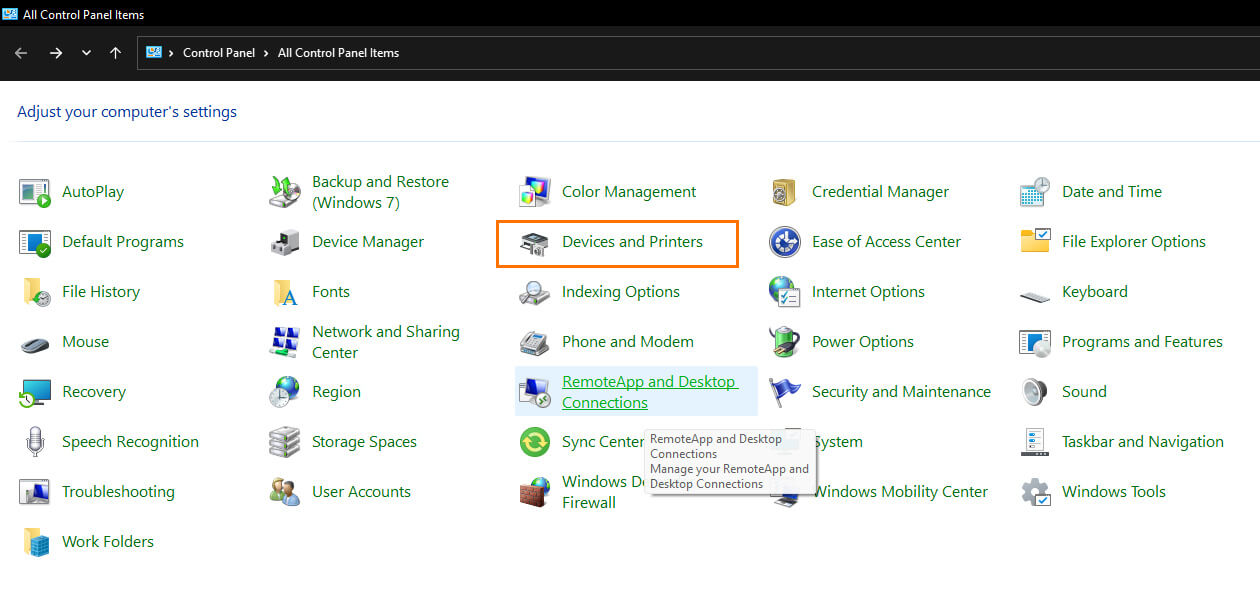
Task: Open the Keyboard link text
Action: [x=1095, y=292]
